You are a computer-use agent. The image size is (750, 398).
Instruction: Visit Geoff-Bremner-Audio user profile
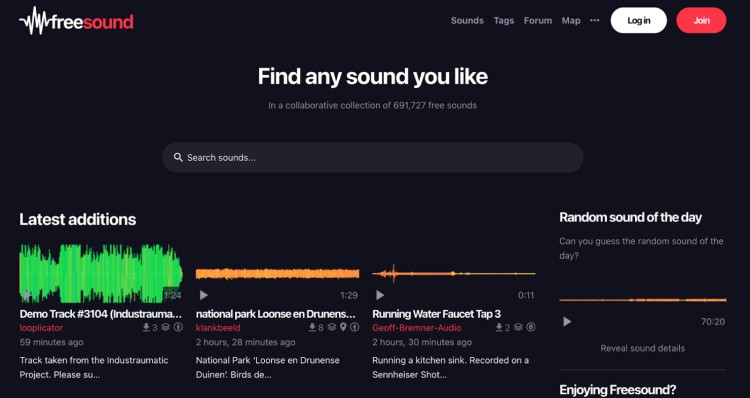417,328
